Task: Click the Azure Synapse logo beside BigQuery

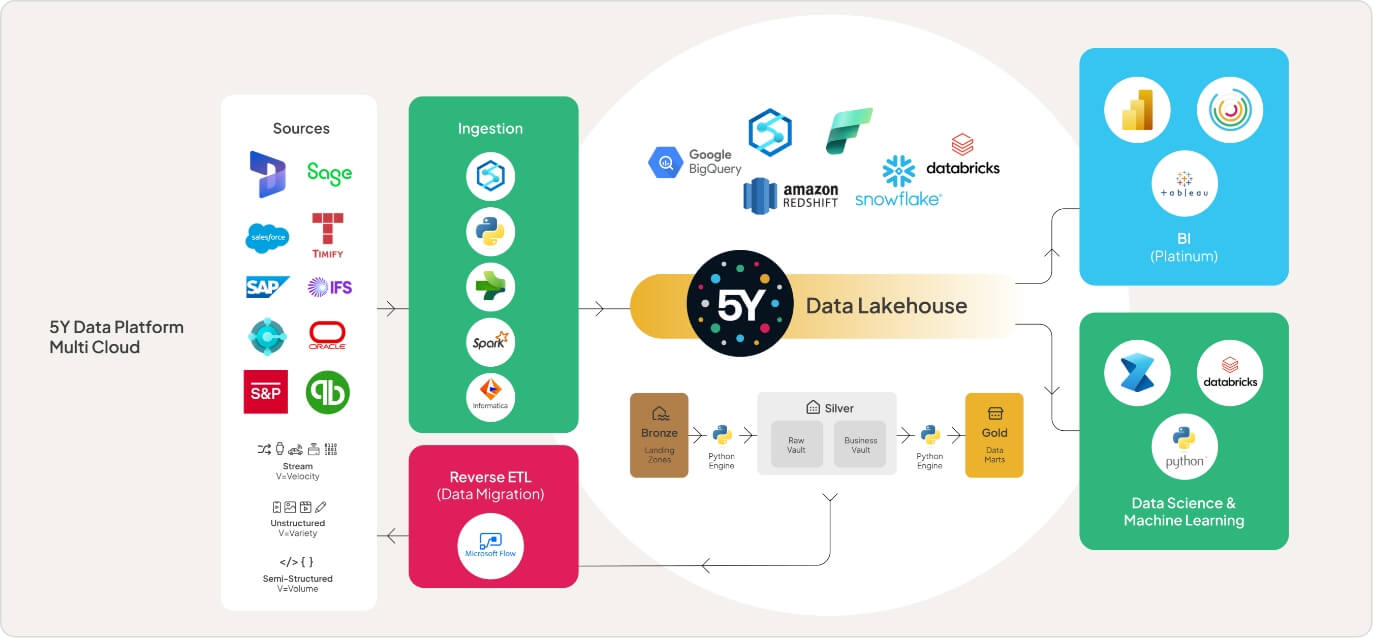Action: point(770,133)
